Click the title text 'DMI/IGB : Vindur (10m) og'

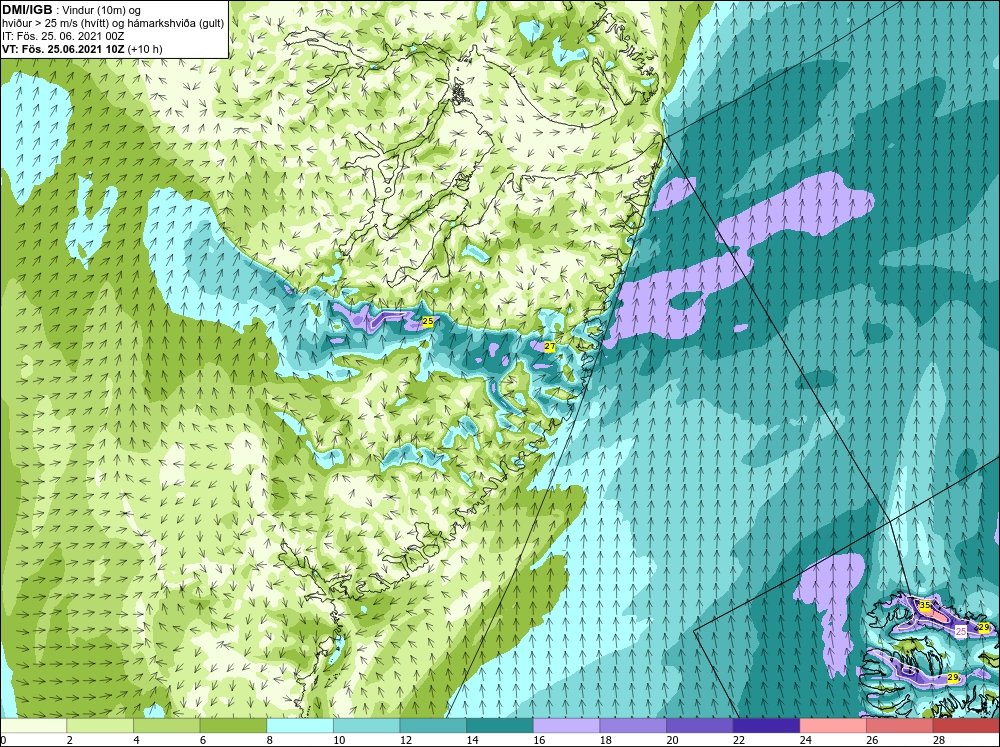[x=72, y=10]
